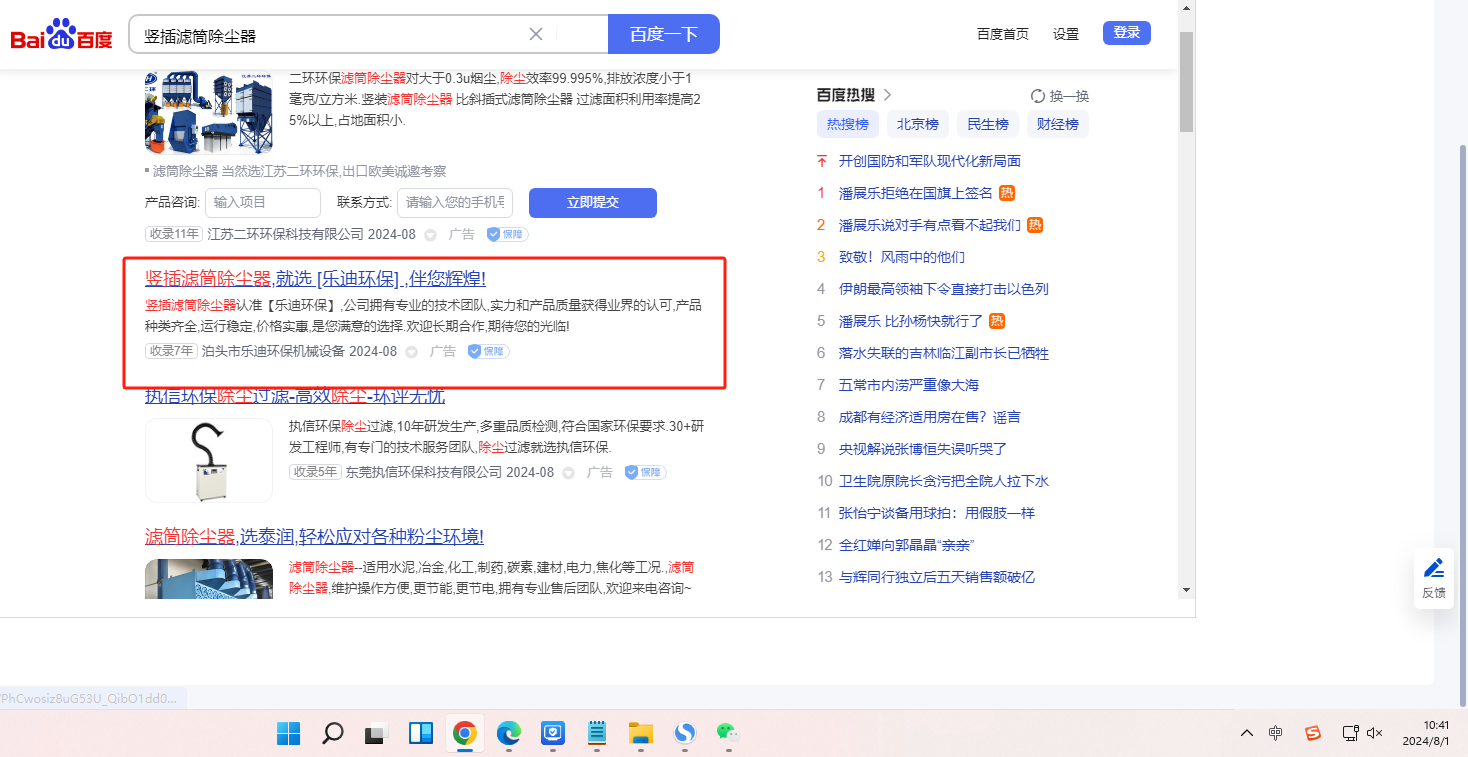Click the 输入项目 product inquiry field

(x=263, y=202)
